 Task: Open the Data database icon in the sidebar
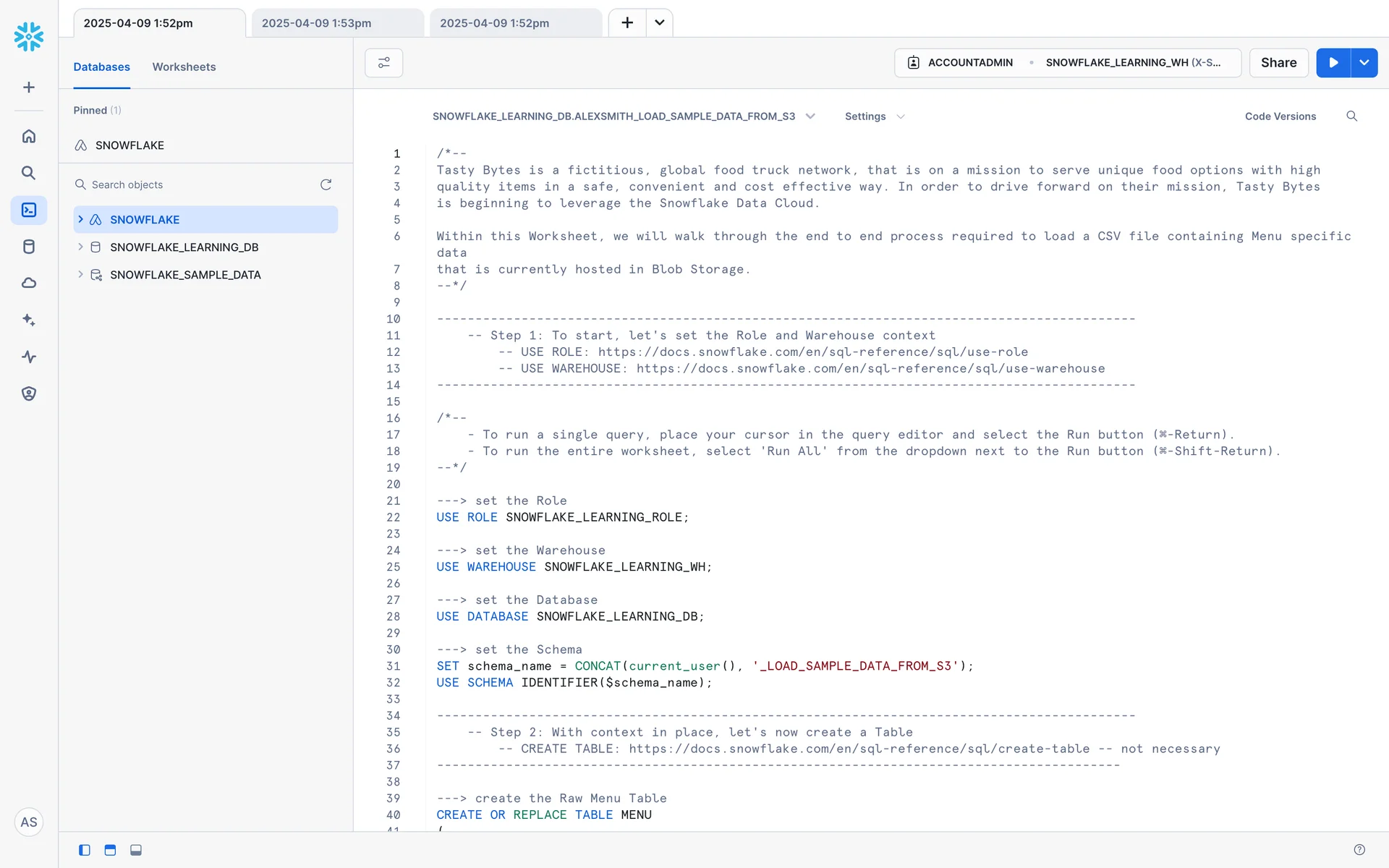click(x=29, y=247)
